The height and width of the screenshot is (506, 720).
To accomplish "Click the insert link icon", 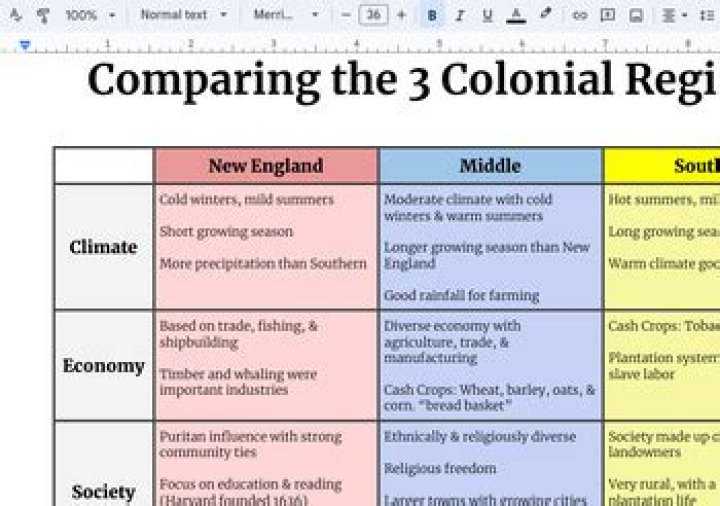I will tap(579, 16).
